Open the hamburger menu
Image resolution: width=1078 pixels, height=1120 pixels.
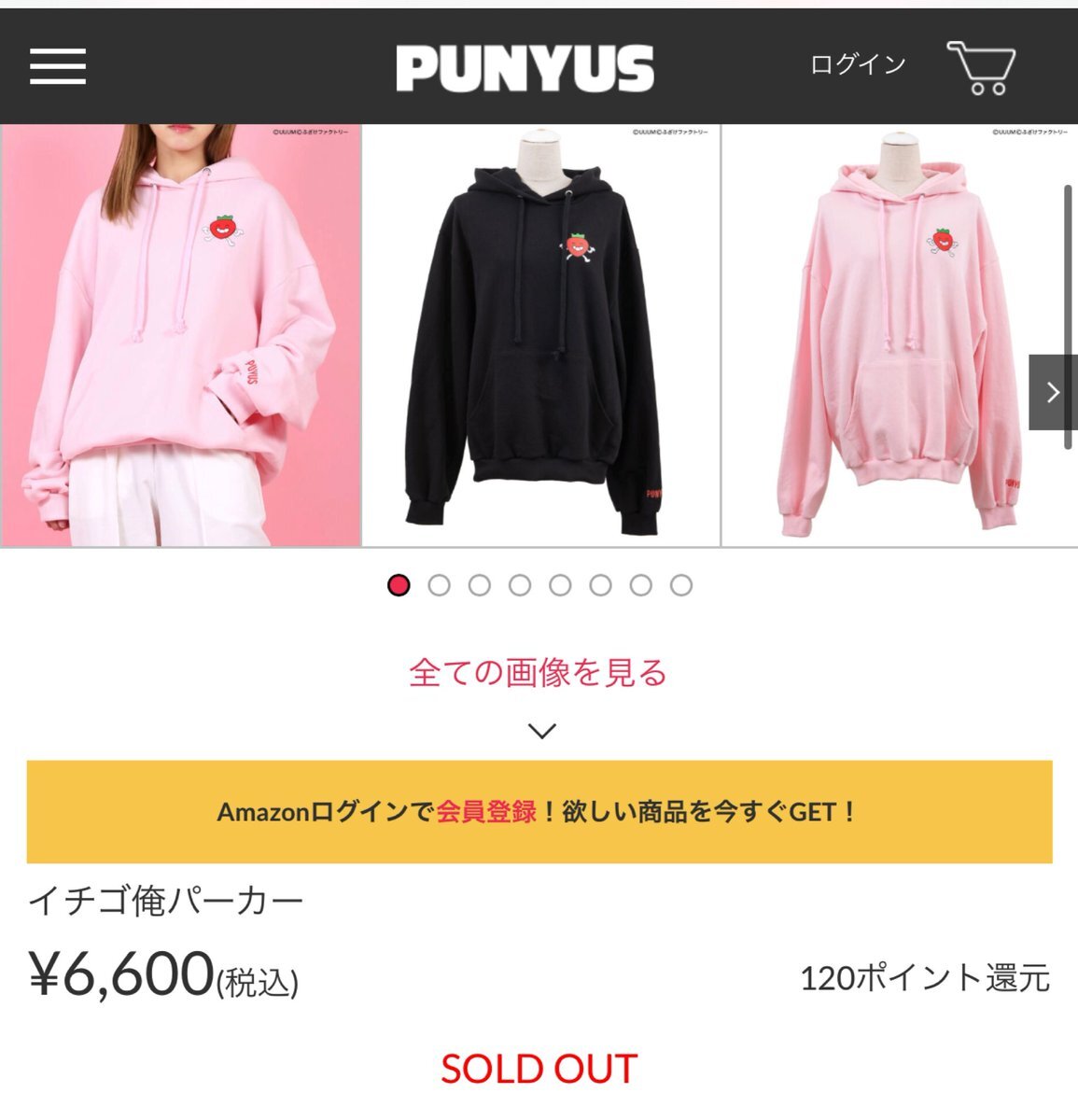pyautogui.click(x=58, y=67)
